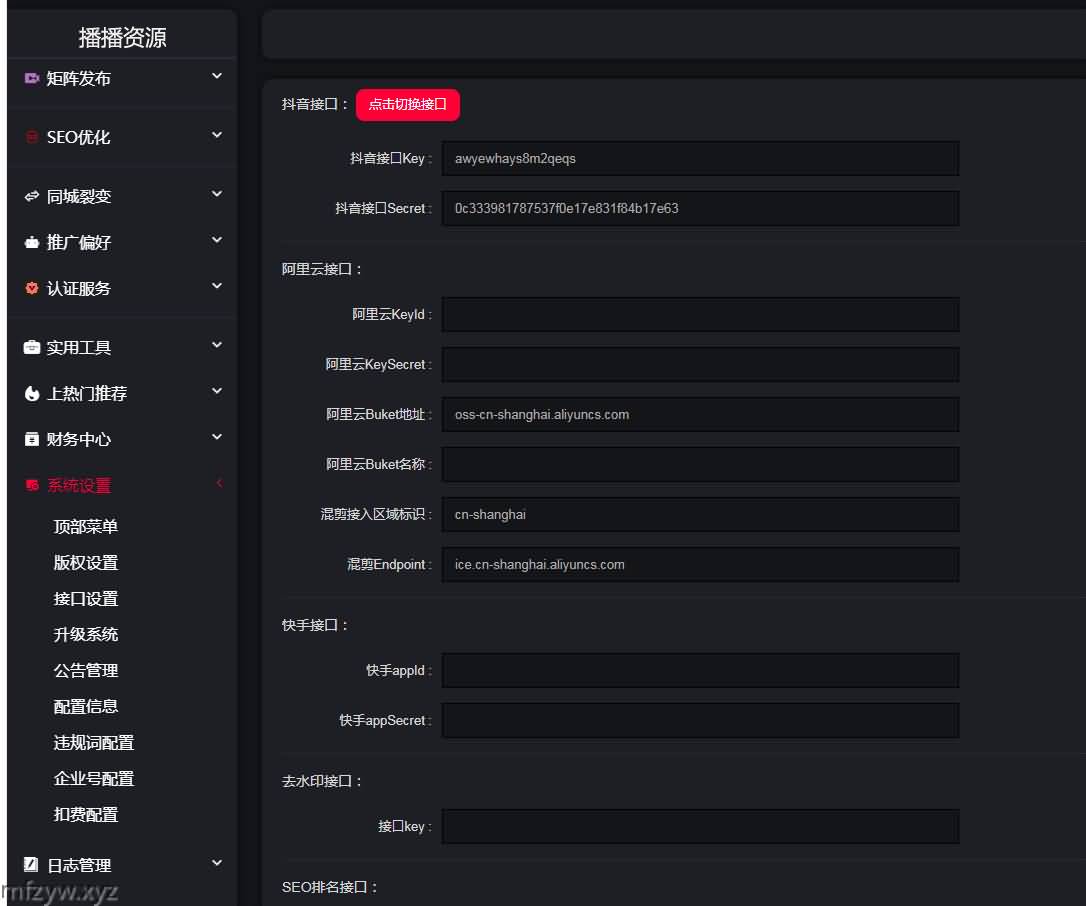Focus the 快手appSecret input box
The width and height of the screenshot is (1086, 906).
click(x=700, y=720)
